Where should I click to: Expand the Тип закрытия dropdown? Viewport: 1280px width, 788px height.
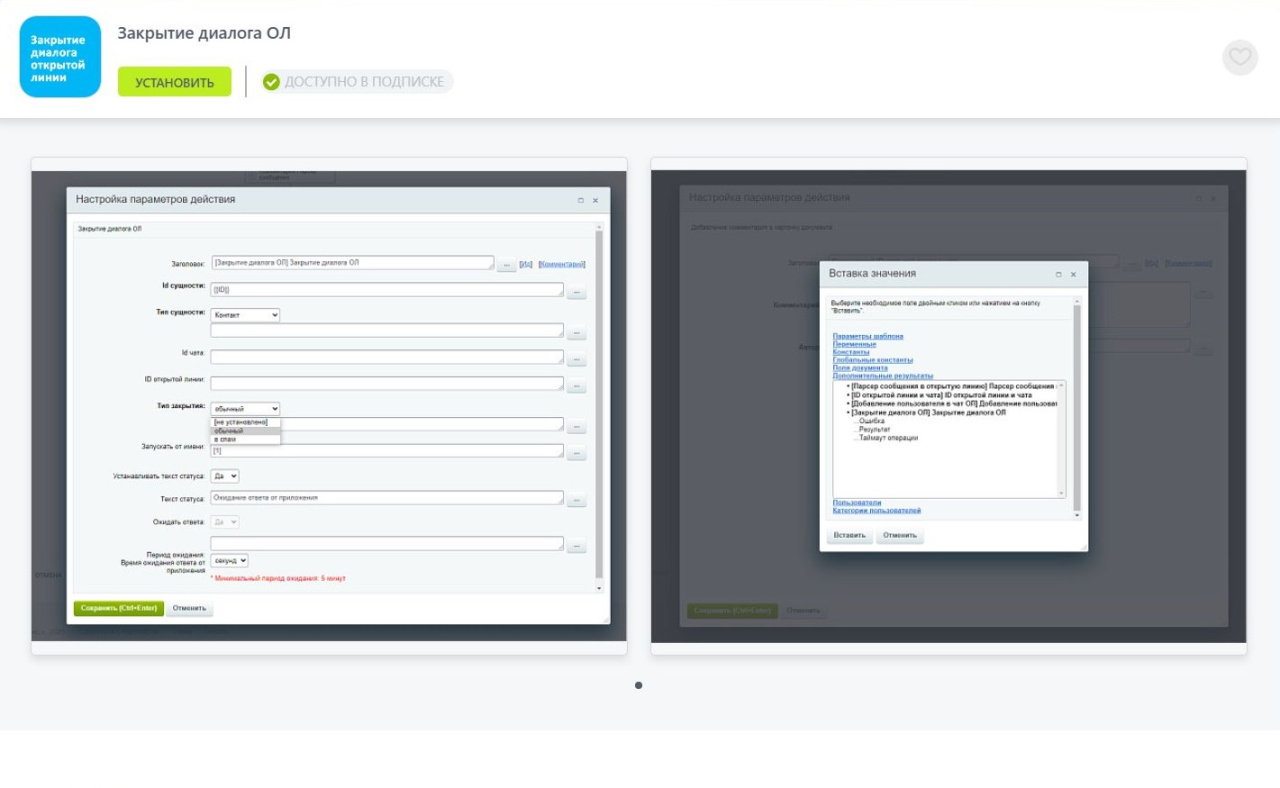(245, 409)
